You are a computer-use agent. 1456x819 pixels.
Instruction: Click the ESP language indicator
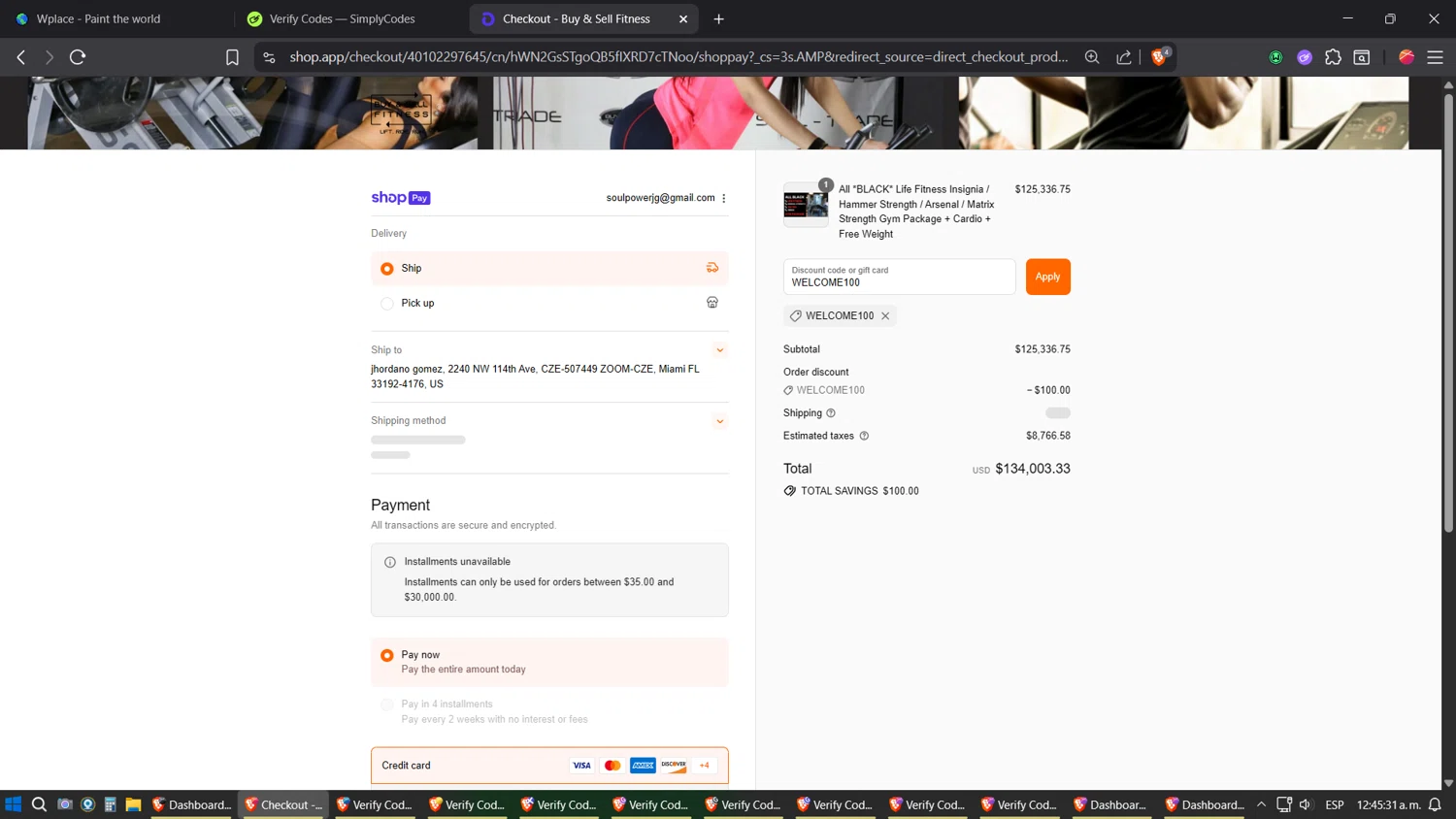click(1335, 804)
